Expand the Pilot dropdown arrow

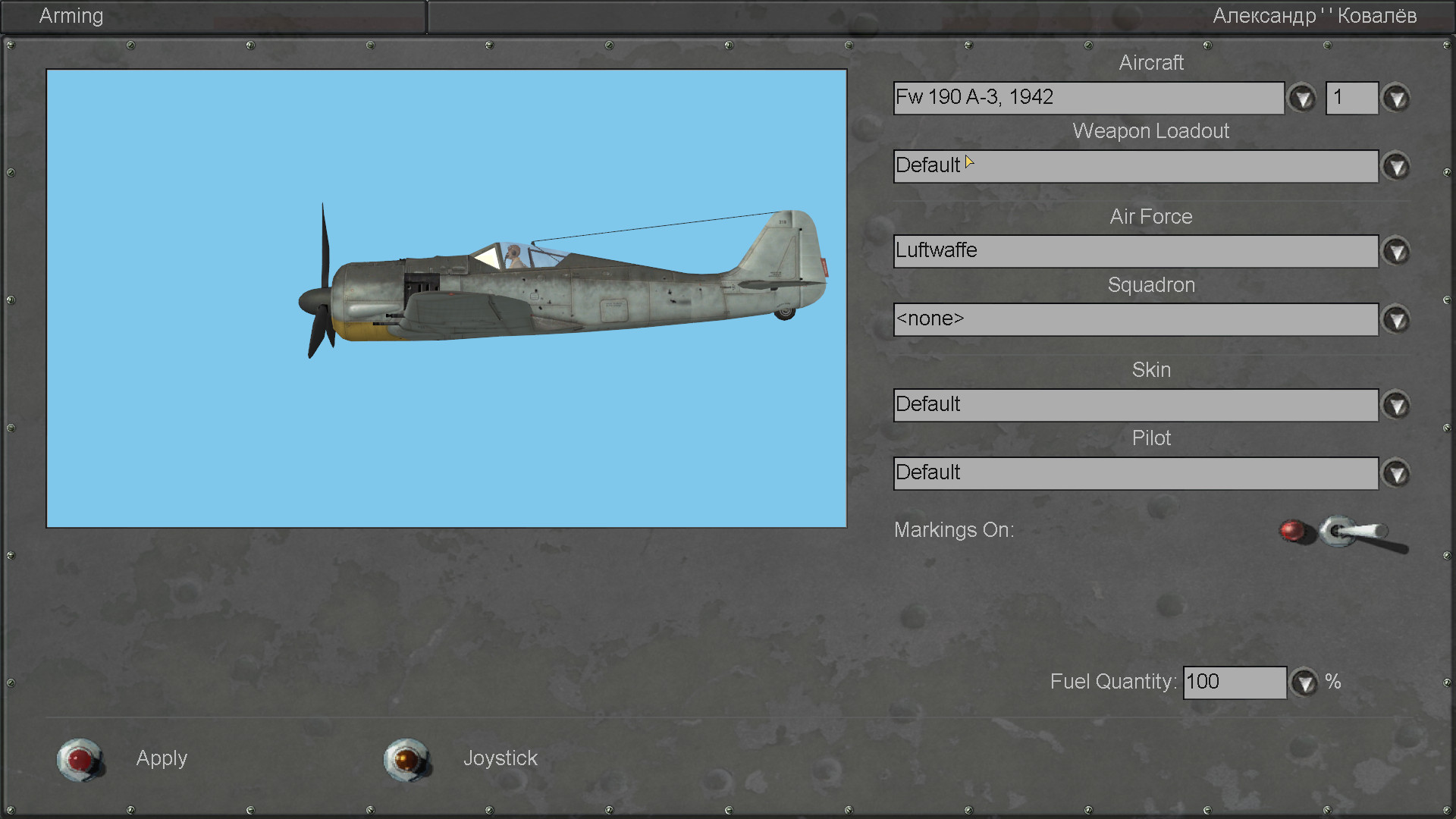[1396, 474]
